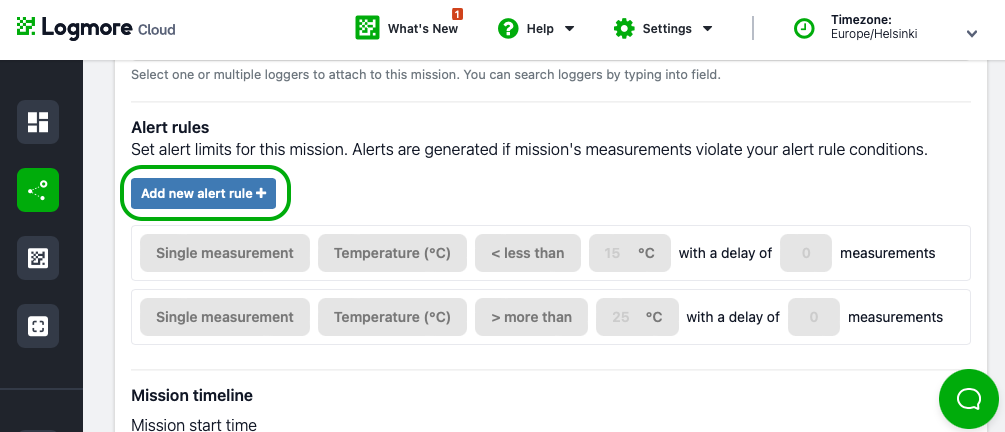This screenshot has width=1005, height=432.
Task: Expand the Help dropdown menu
Action: [569, 29]
